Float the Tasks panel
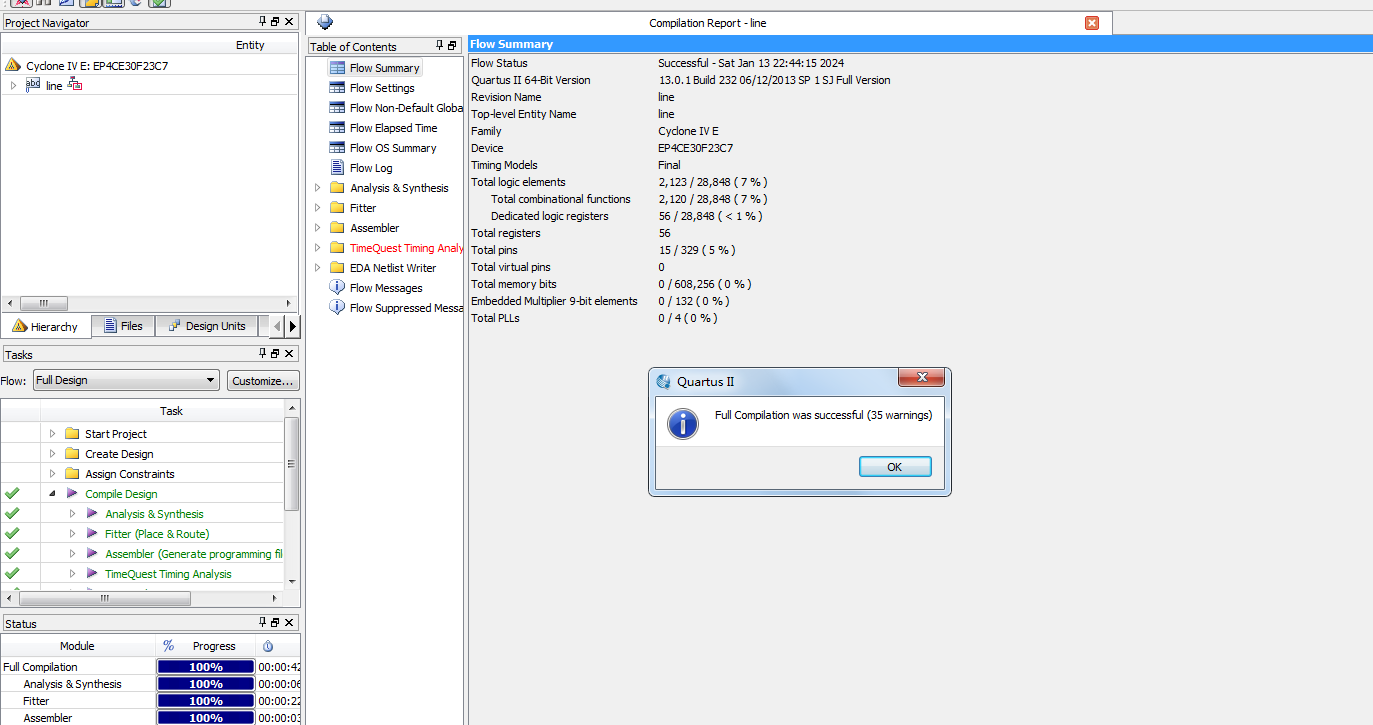Image resolution: width=1373 pixels, height=725 pixels. tap(276, 353)
